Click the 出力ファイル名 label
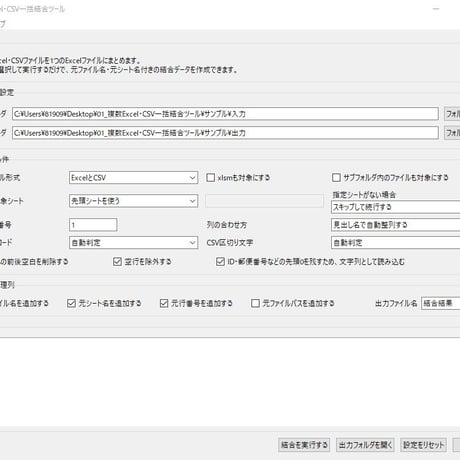Screen dimensions: 460x460 tap(396, 303)
